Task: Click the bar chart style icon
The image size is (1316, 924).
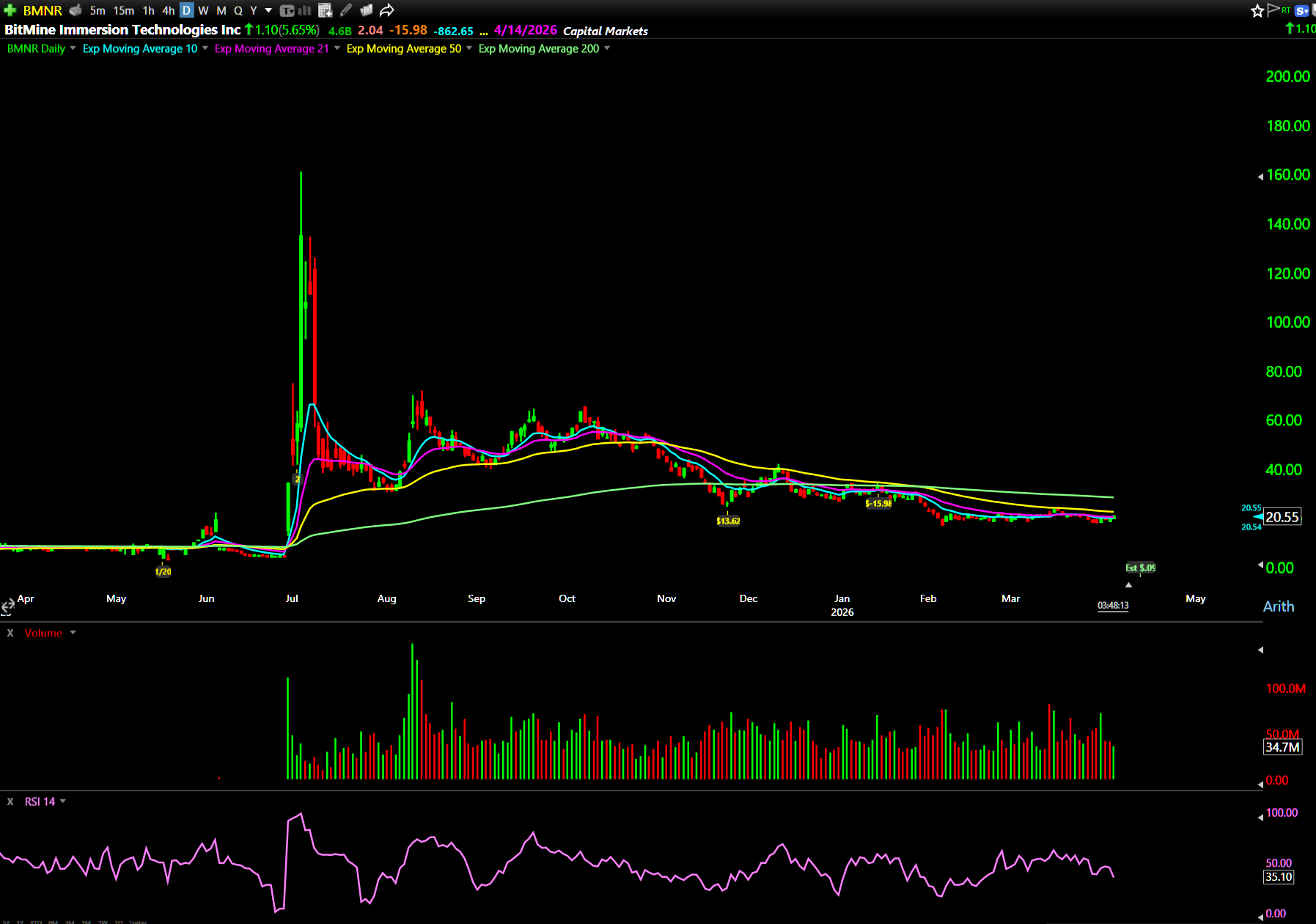Action: (305, 10)
